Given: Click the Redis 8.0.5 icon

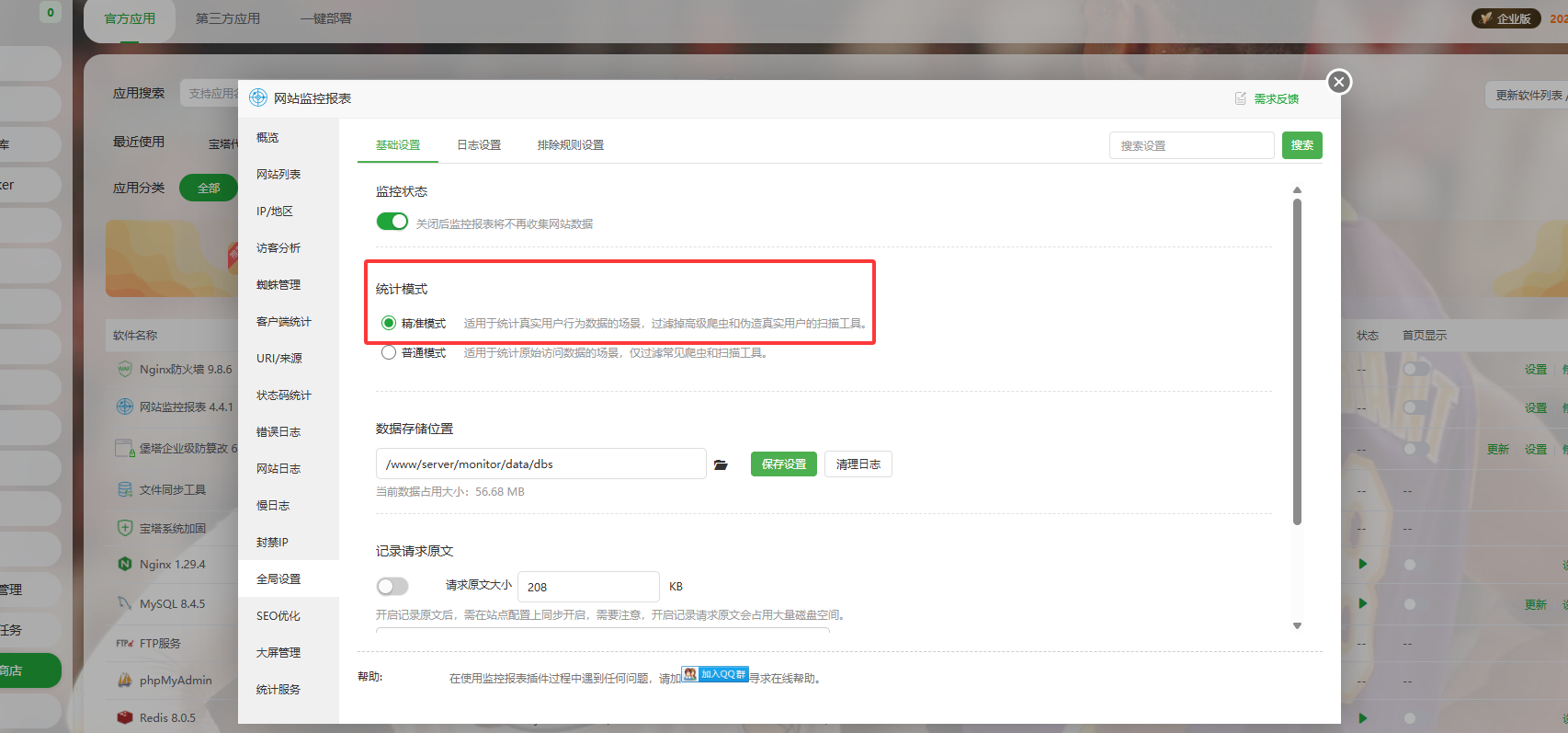Looking at the screenshot, I should pyautogui.click(x=125, y=717).
